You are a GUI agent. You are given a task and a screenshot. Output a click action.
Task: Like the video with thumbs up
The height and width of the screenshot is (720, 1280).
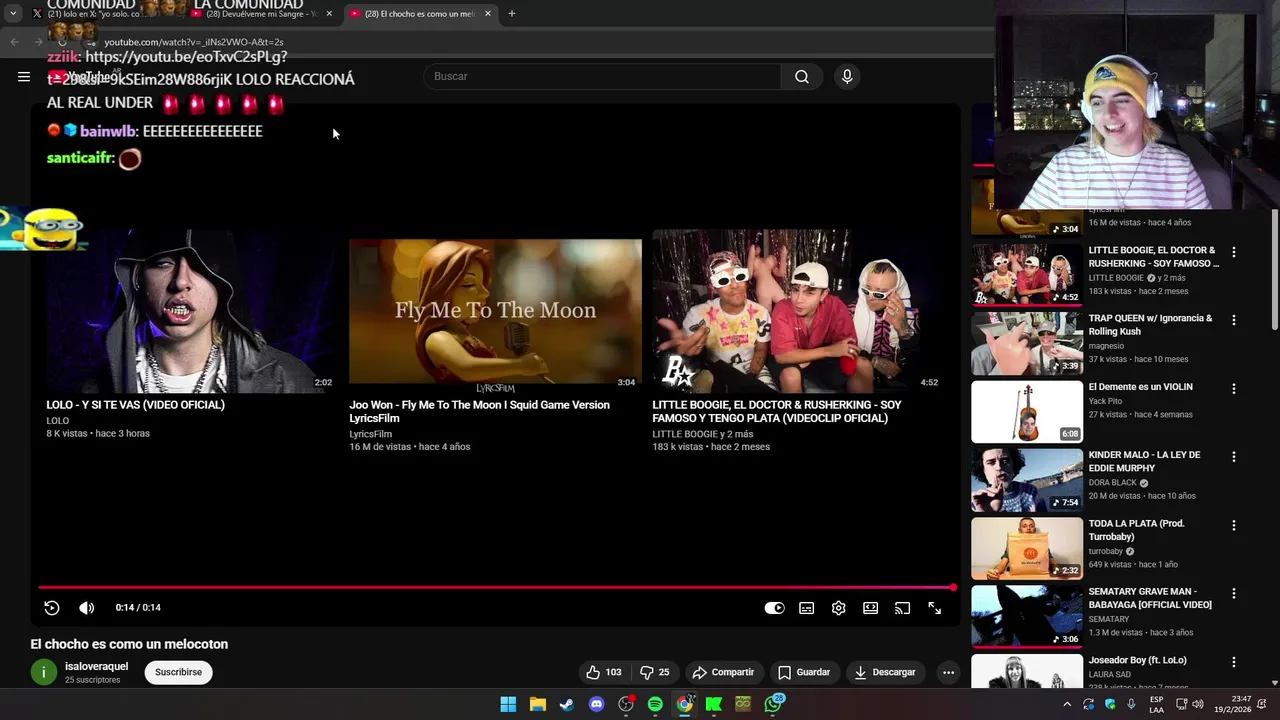(603, 672)
